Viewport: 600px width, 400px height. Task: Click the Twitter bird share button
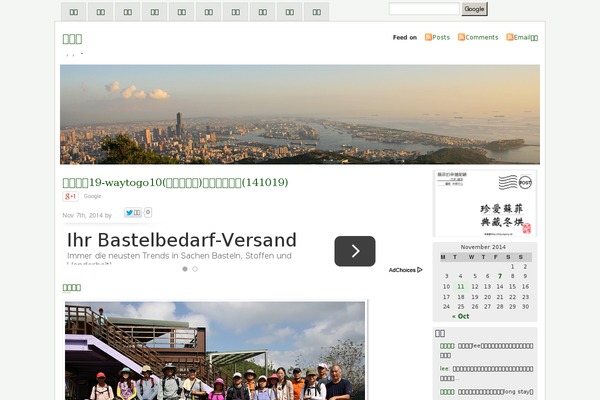point(133,212)
